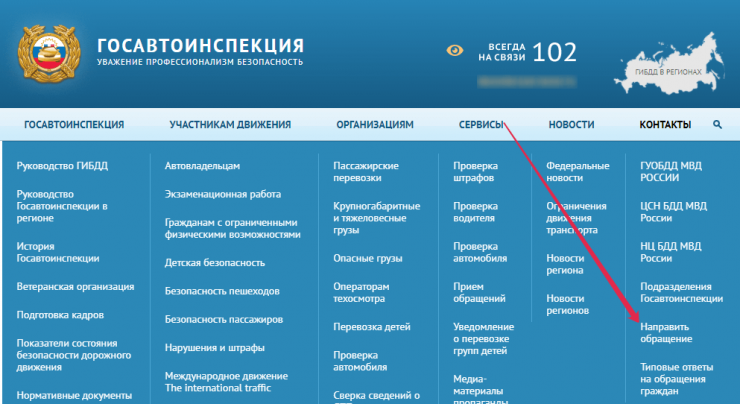Screen dimensions: 740x404
Task: Open Проверка штрафов service link
Action: (475, 172)
